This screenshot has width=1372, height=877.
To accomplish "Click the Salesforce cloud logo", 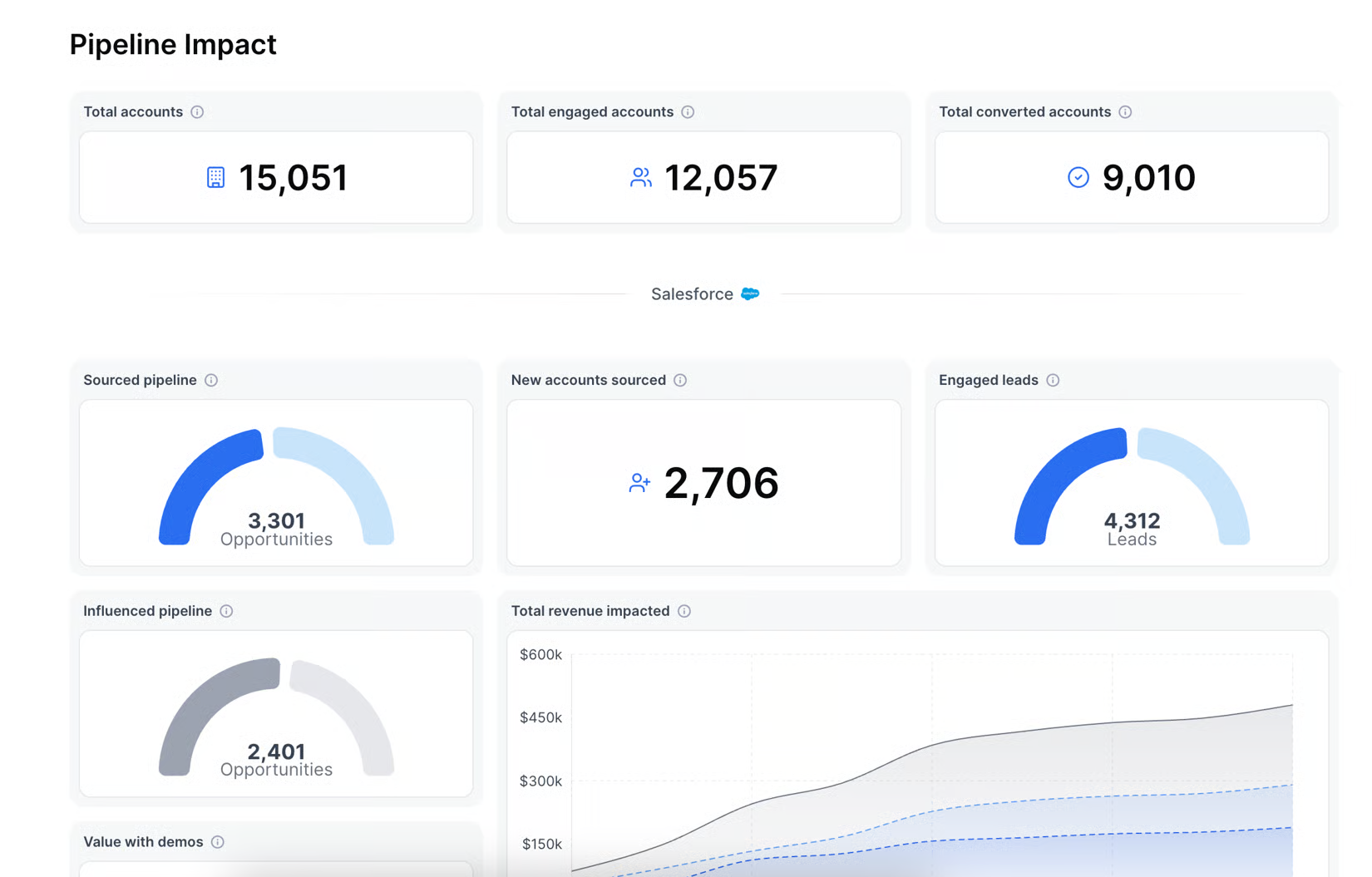I will [x=750, y=293].
